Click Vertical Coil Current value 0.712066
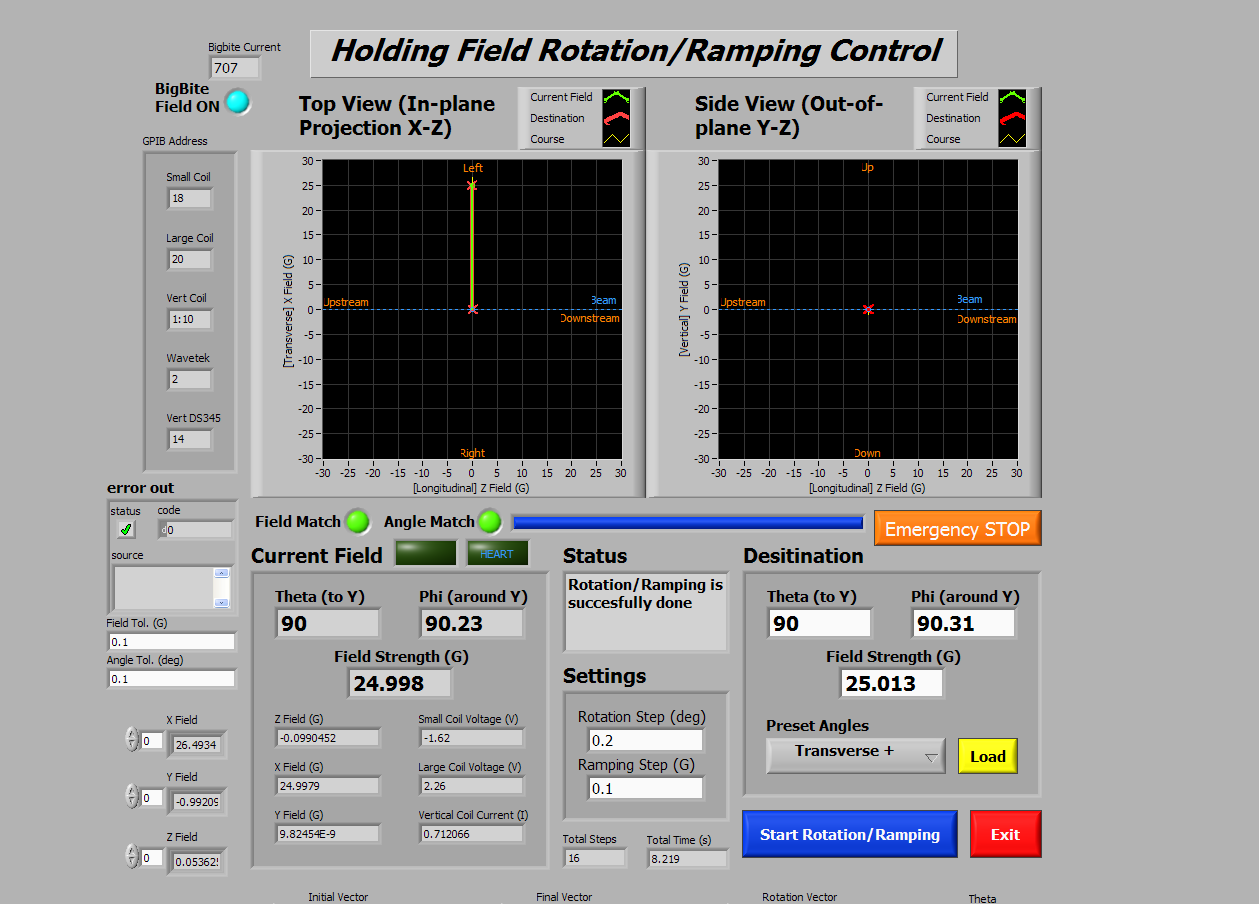 coord(472,834)
